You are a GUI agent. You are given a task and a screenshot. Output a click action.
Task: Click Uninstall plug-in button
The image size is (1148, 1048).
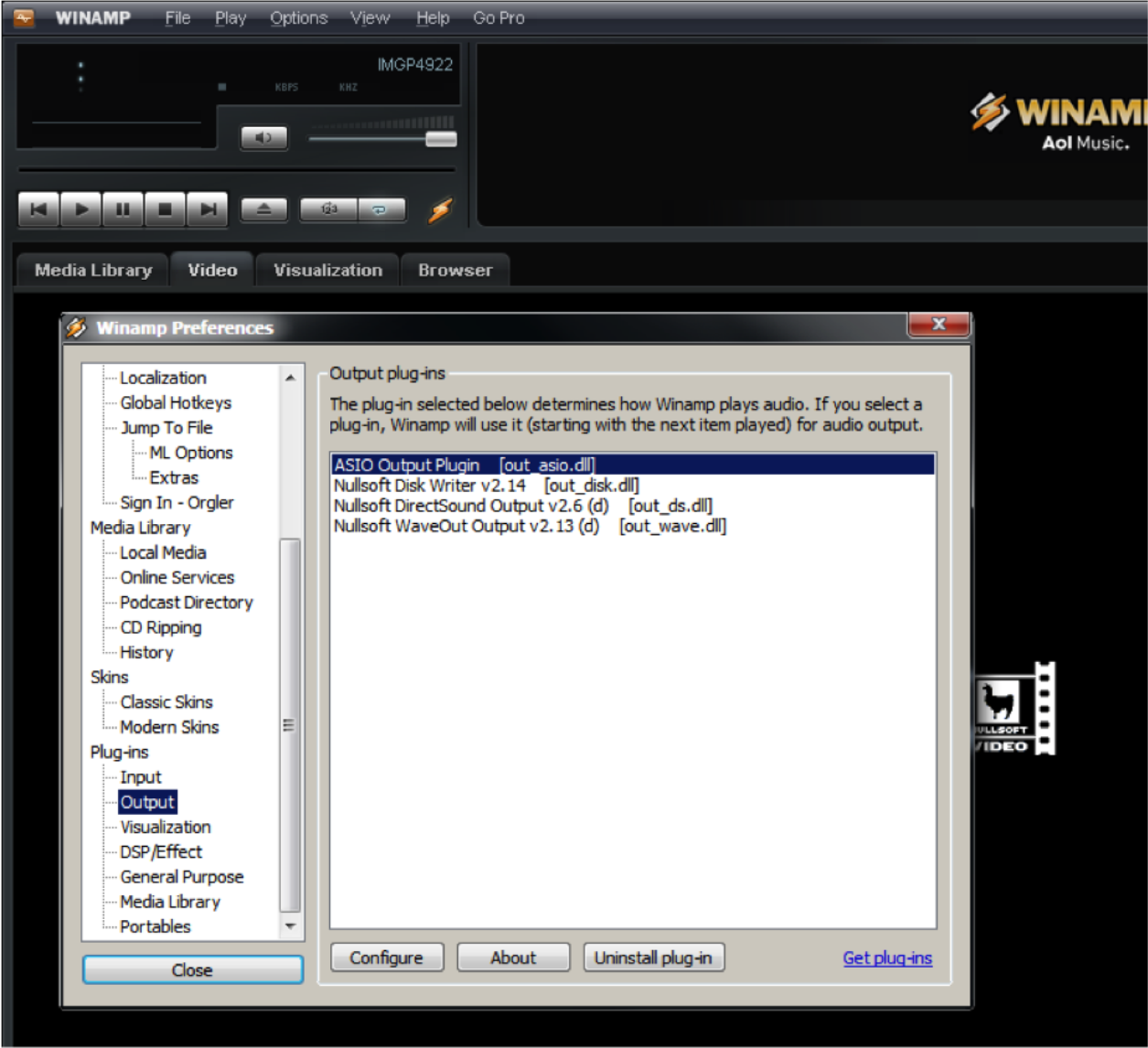pos(653,957)
